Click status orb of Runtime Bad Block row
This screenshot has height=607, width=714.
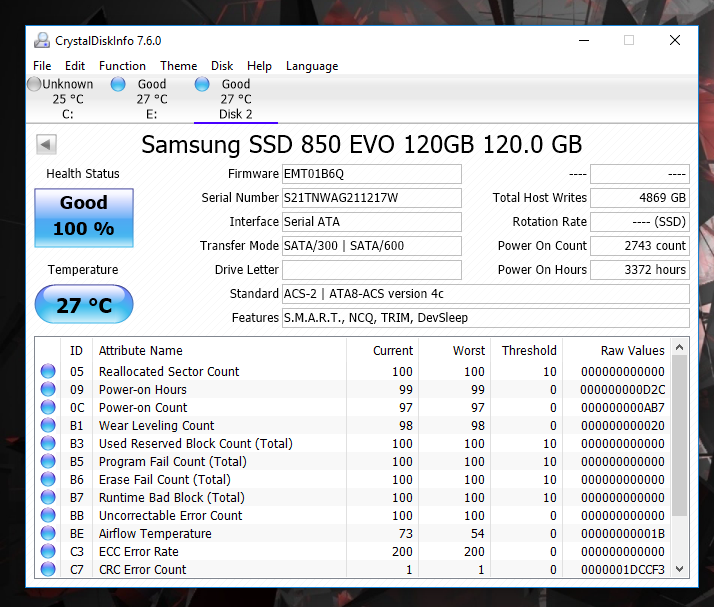pyautogui.click(x=48, y=497)
